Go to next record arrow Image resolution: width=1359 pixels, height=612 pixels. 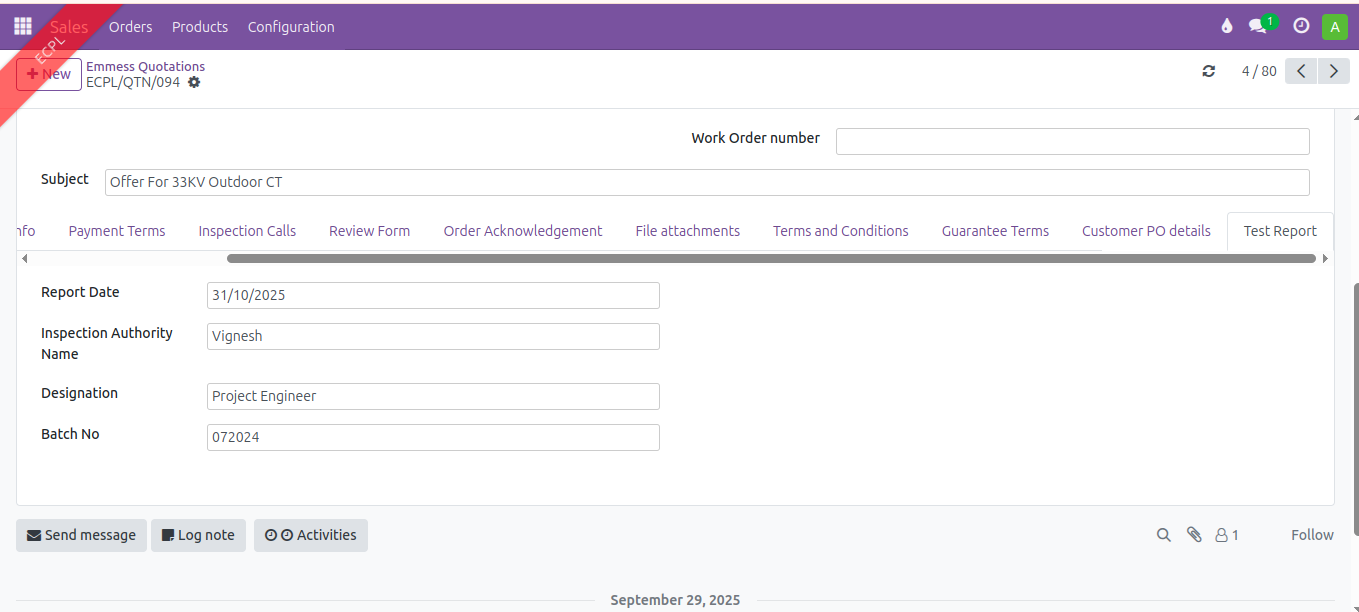point(1333,71)
